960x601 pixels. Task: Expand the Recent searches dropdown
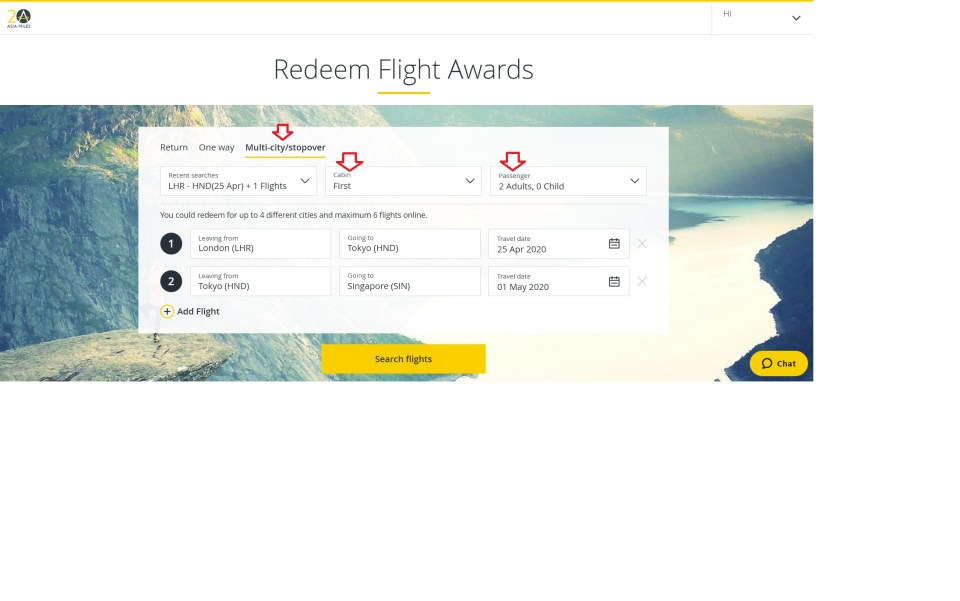click(238, 181)
